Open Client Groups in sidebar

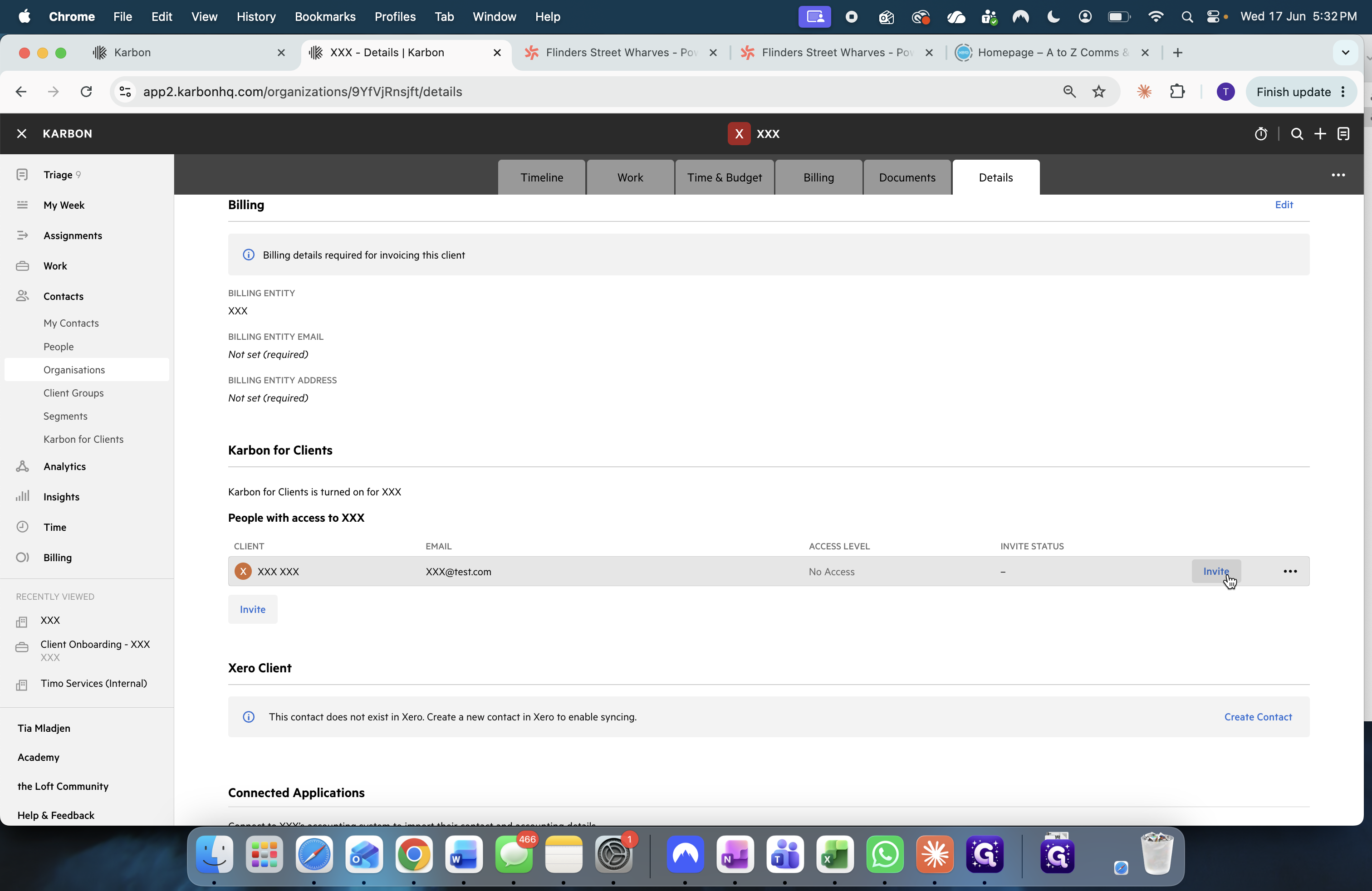pos(74,392)
